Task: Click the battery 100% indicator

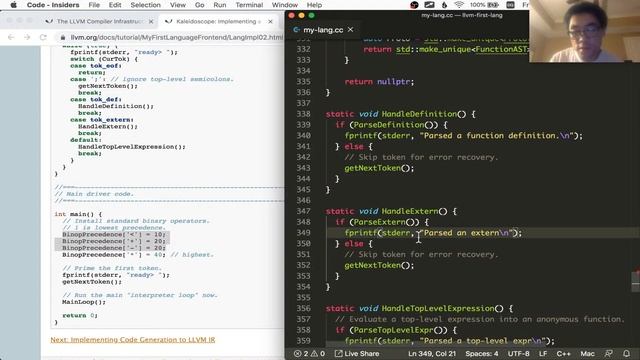Action: coord(484,5)
